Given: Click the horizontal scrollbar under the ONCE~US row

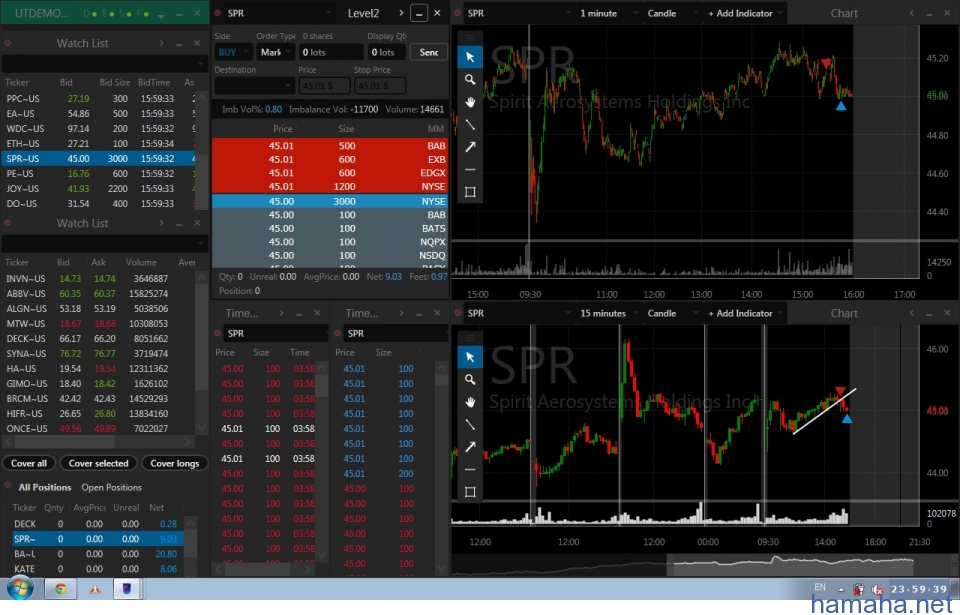Looking at the screenshot, I should pyautogui.click(x=99, y=442).
